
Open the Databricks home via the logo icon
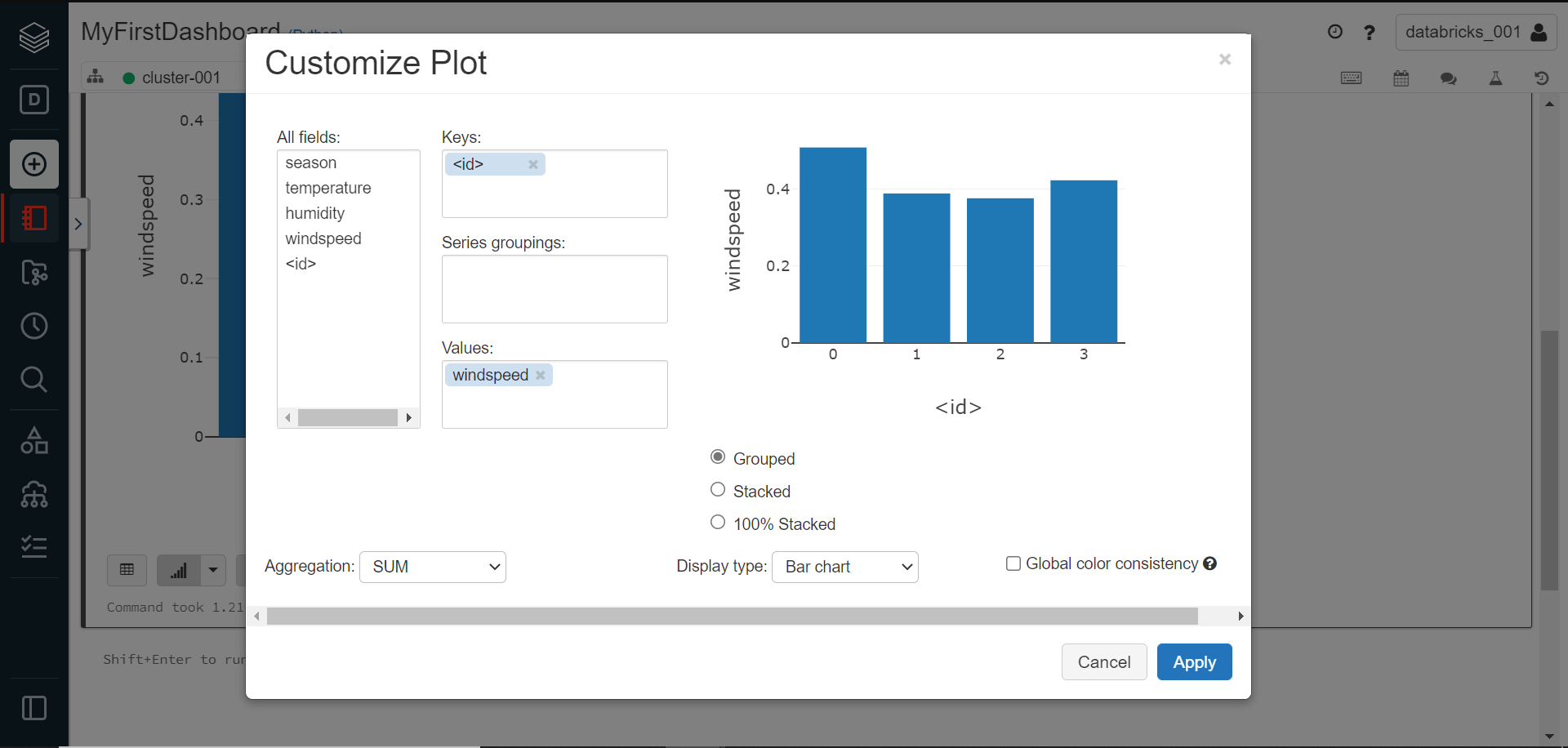[33, 37]
